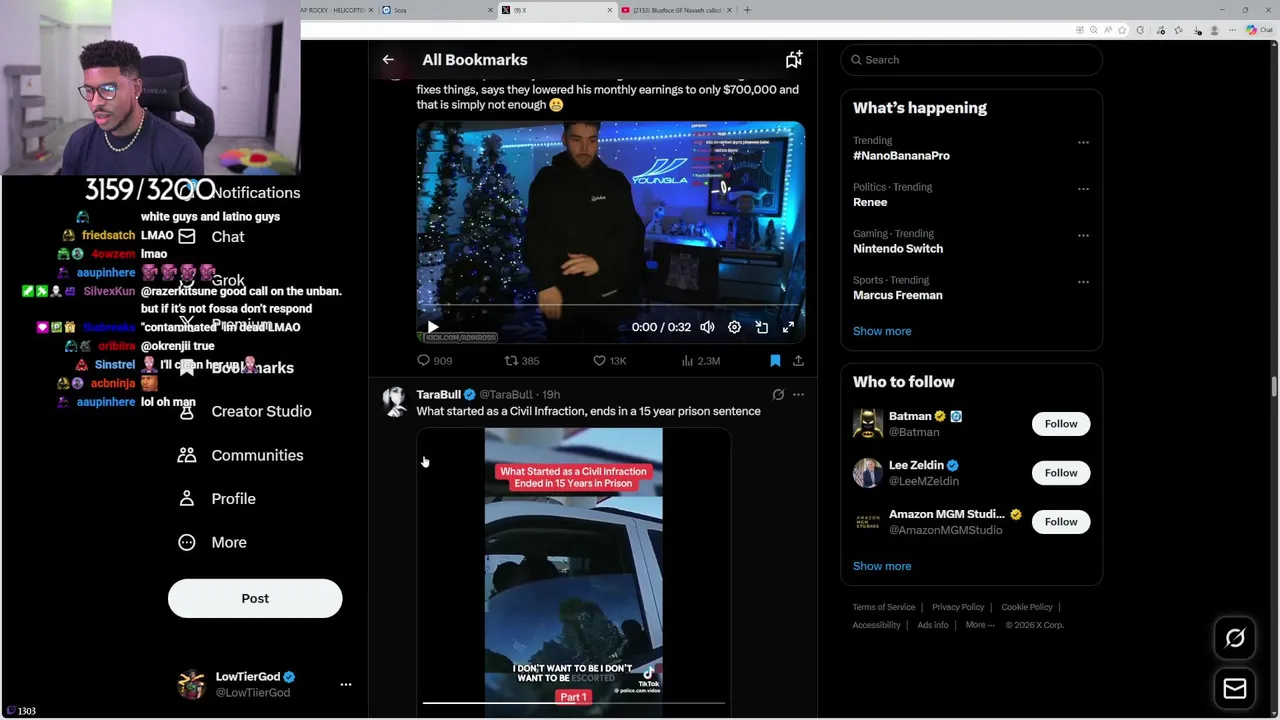This screenshot has width=1280, height=720.
Task: Close the X browser tab
Action: point(610,10)
